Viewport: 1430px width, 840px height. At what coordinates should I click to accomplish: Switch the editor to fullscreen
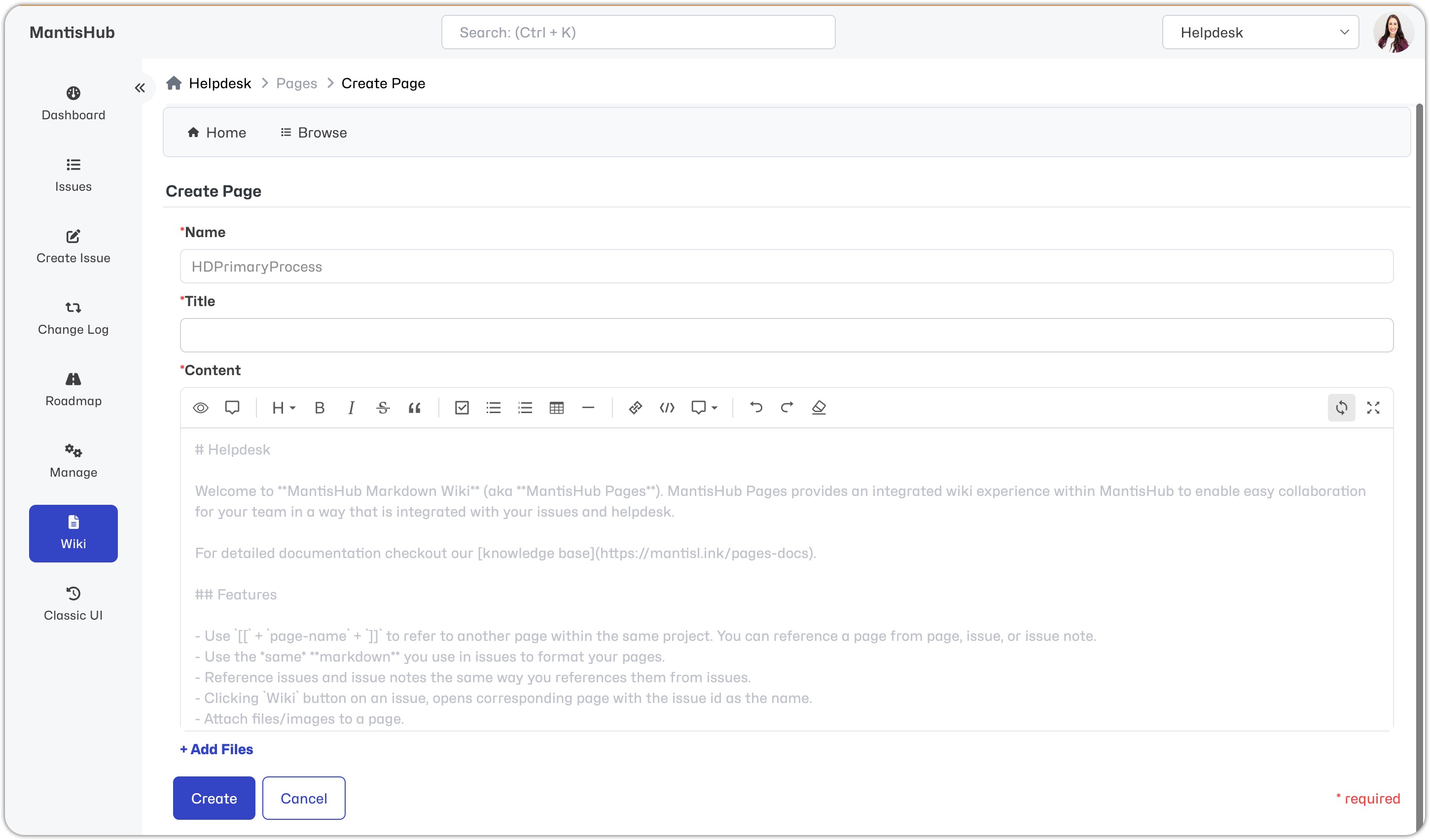click(x=1373, y=408)
